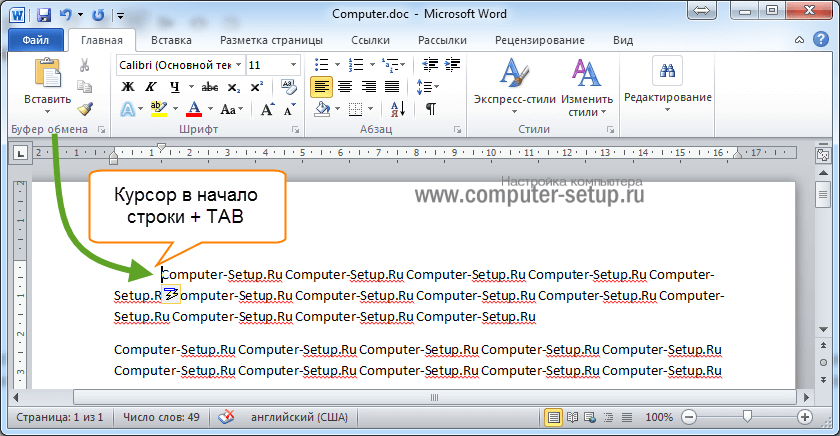Click the blue Файл button
840x436 pixels.
36,41
